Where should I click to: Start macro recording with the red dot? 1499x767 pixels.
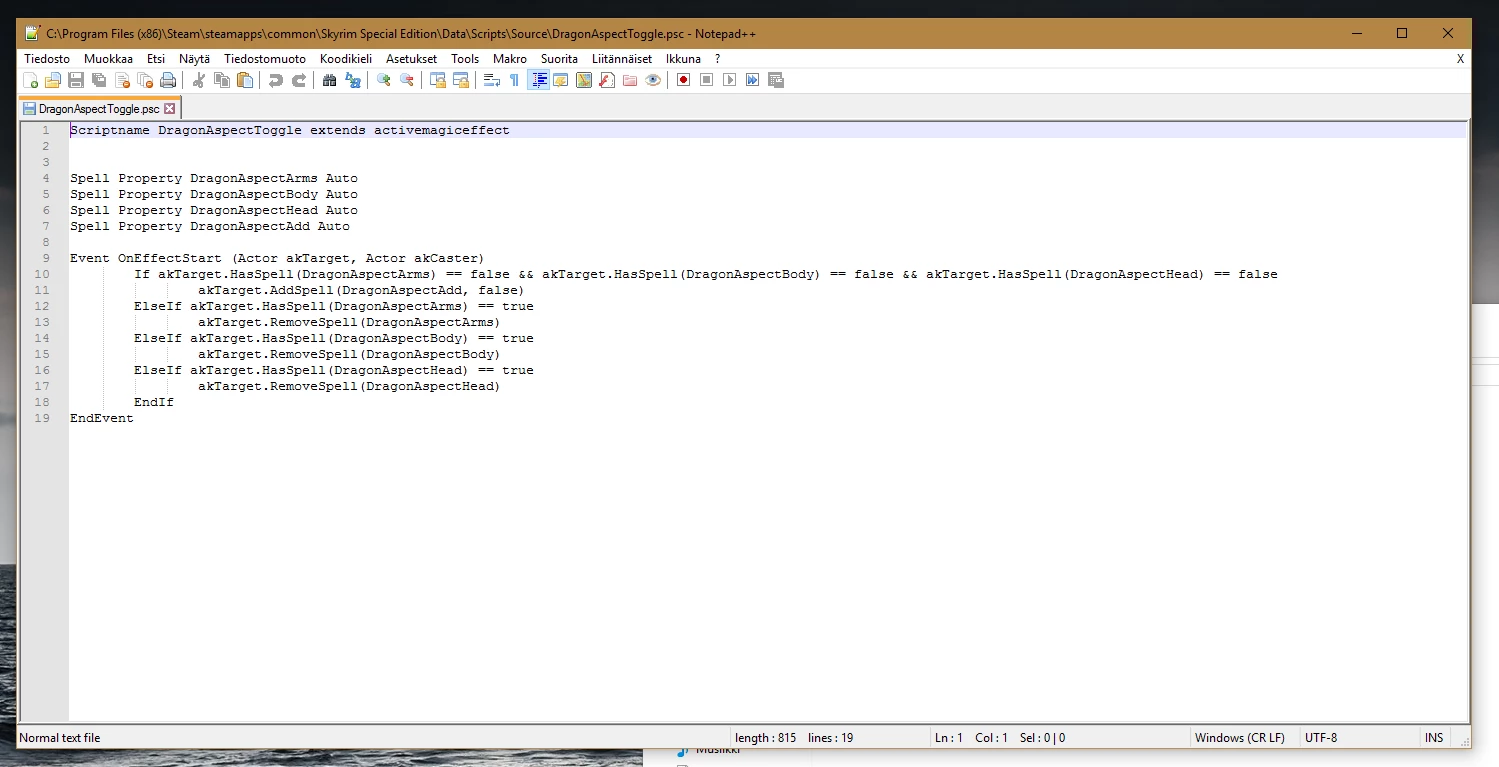tap(684, 80)
